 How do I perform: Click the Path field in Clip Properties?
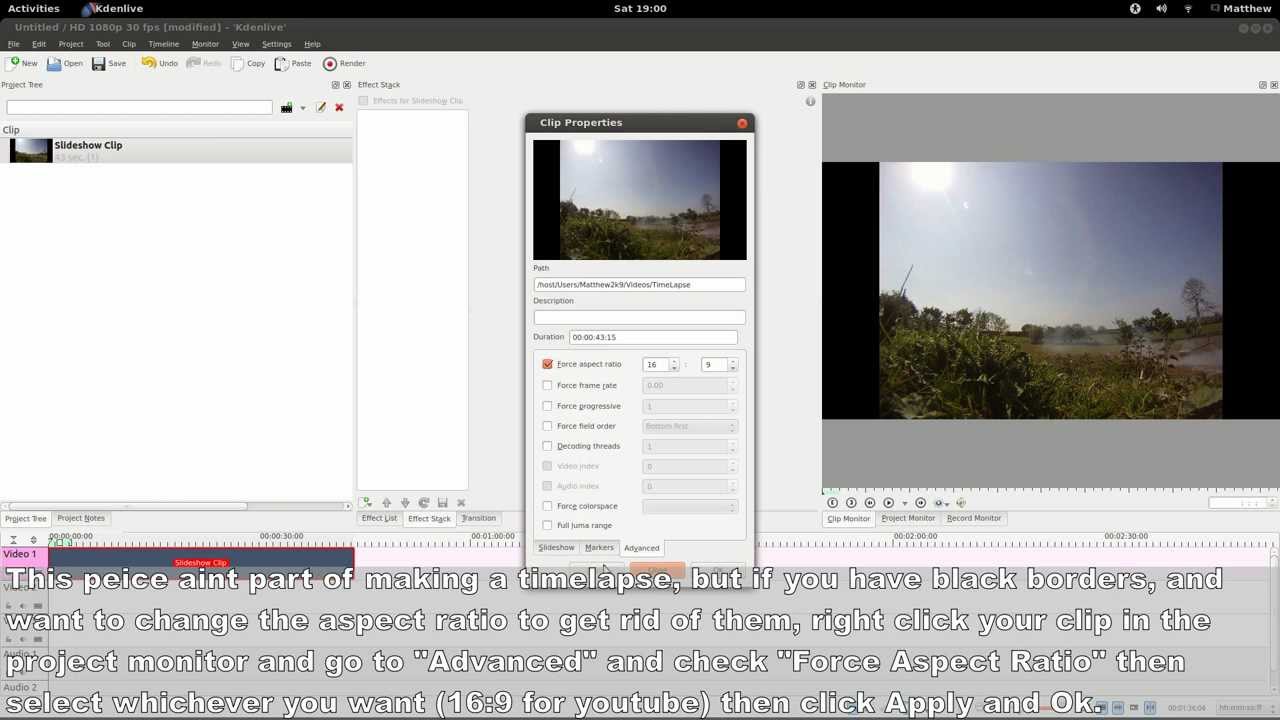(639, 285)
